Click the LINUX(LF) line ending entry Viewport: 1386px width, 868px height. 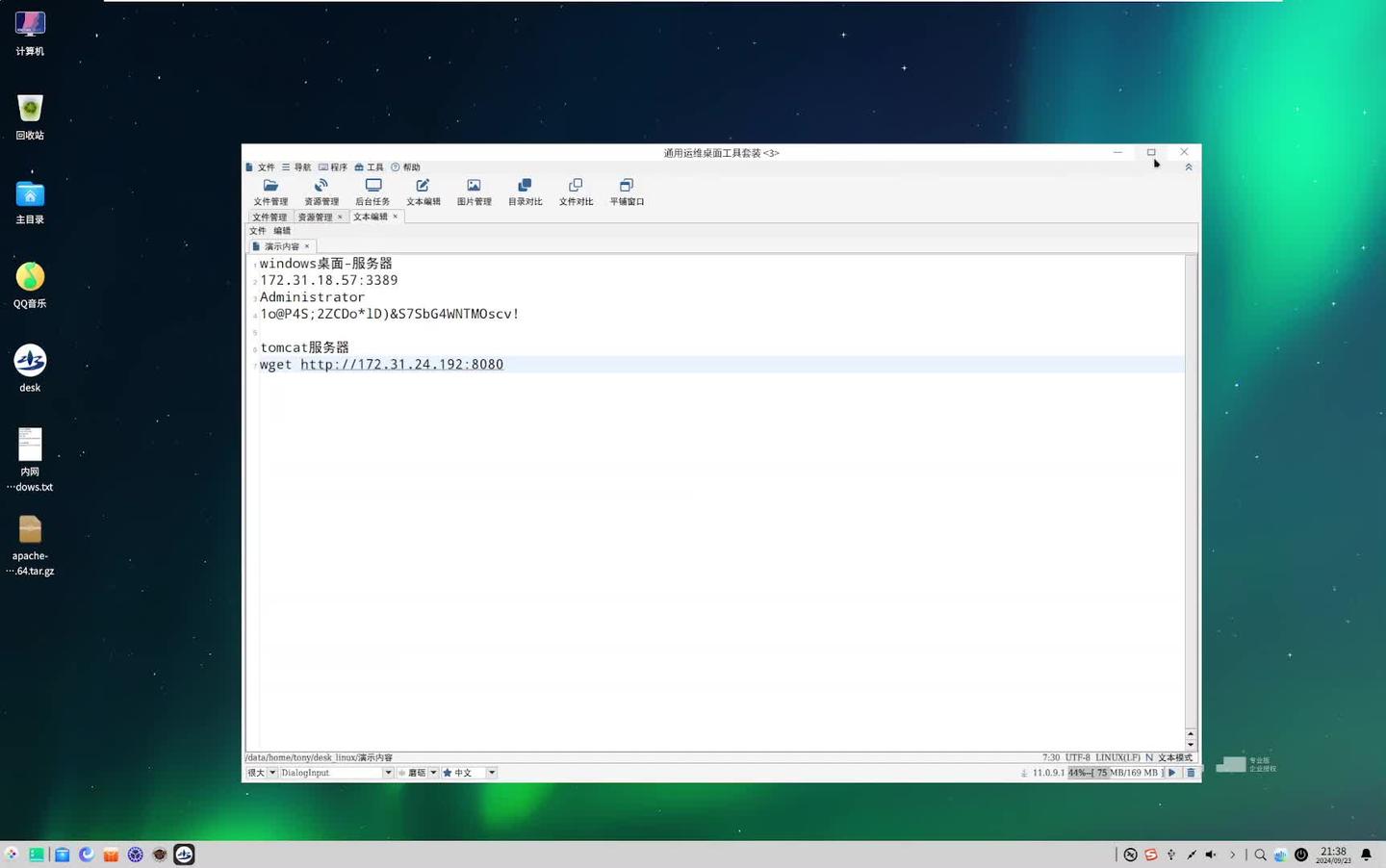pyautogui.click(x=1117, y=758)
